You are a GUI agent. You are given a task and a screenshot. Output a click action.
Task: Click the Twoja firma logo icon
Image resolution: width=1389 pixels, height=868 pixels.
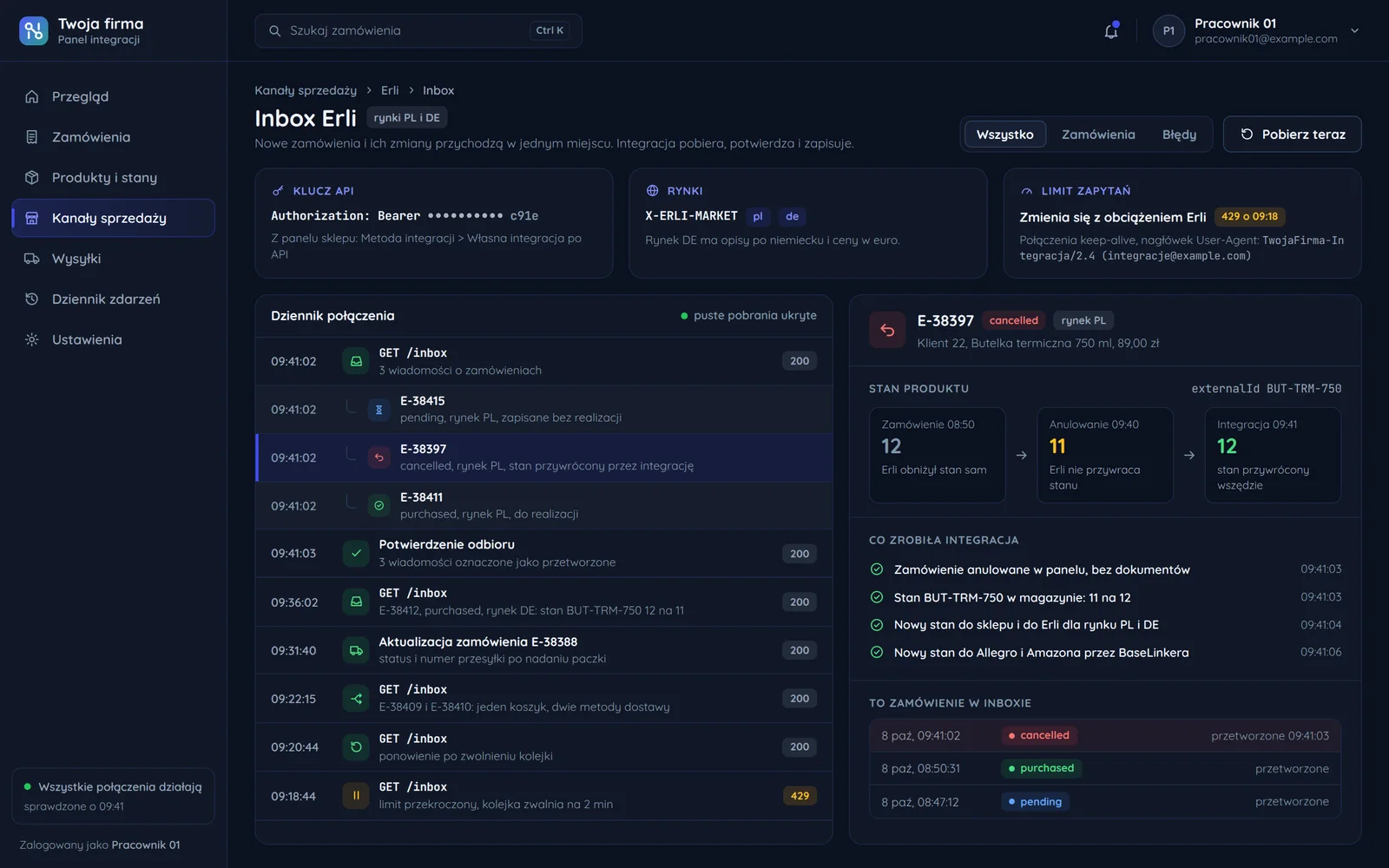(x=34, y=30)
